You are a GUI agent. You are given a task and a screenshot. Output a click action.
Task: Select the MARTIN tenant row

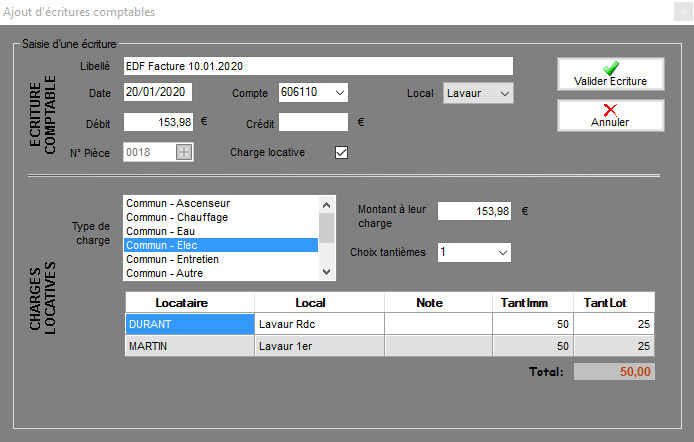[189, 346]
